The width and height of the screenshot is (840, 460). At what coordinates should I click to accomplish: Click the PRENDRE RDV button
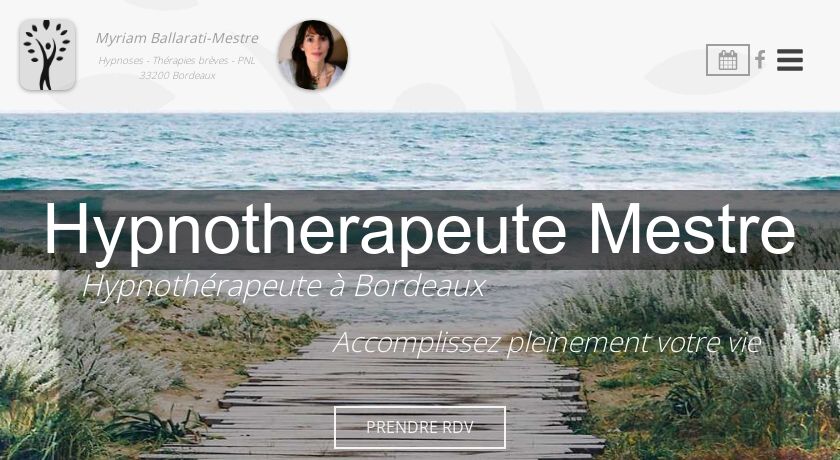pos(419,427)
